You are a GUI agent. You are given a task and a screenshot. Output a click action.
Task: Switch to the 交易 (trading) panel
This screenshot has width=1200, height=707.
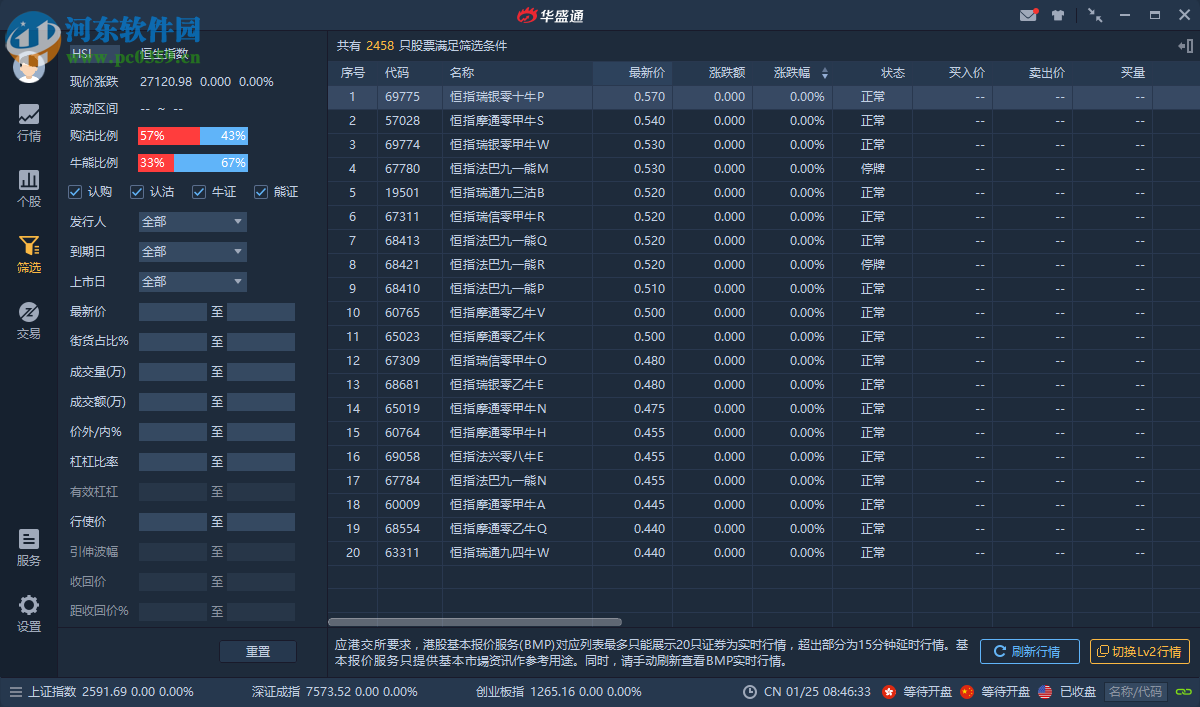click(28, 320)
